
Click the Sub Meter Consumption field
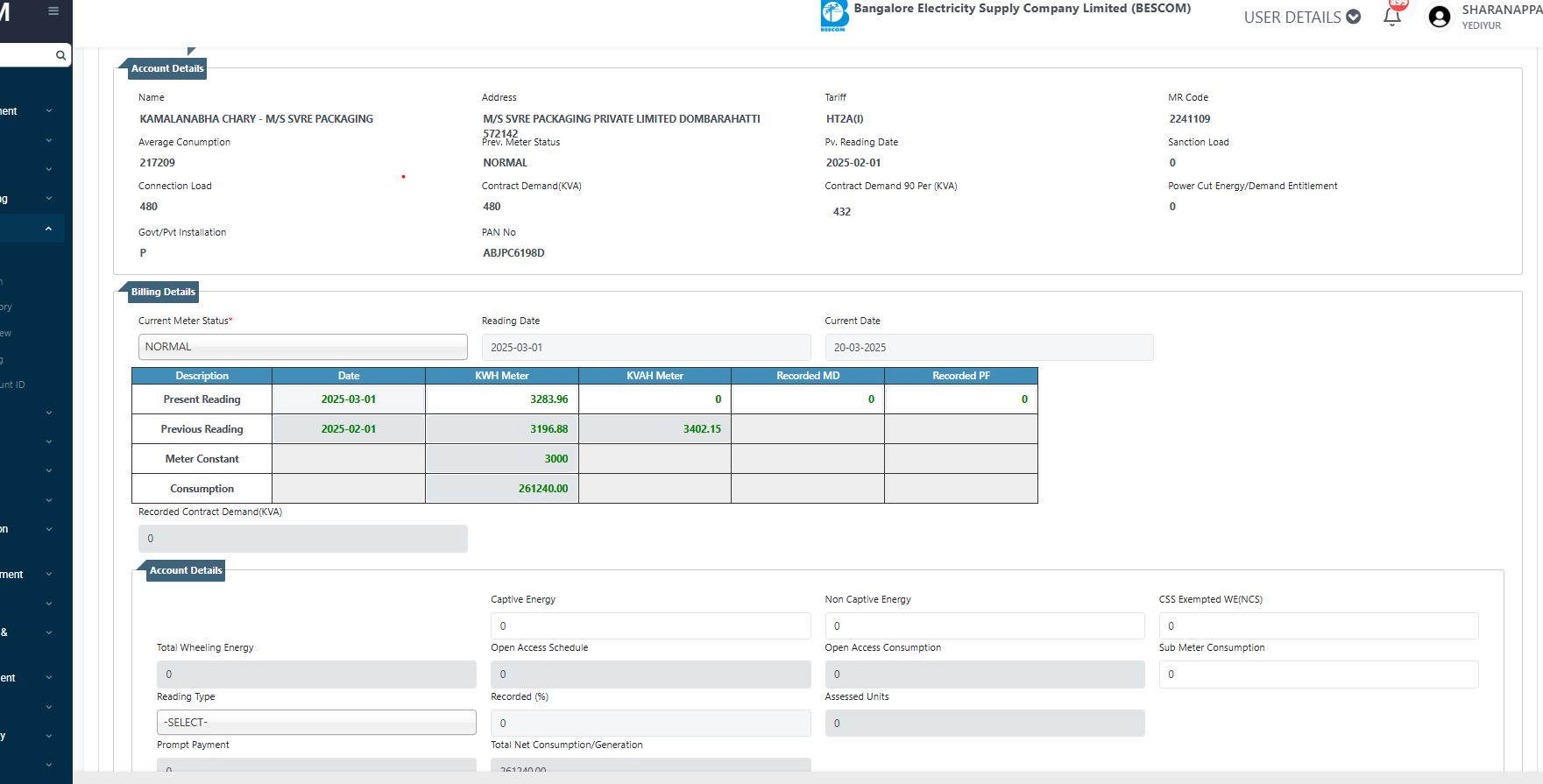point(1319,675)
